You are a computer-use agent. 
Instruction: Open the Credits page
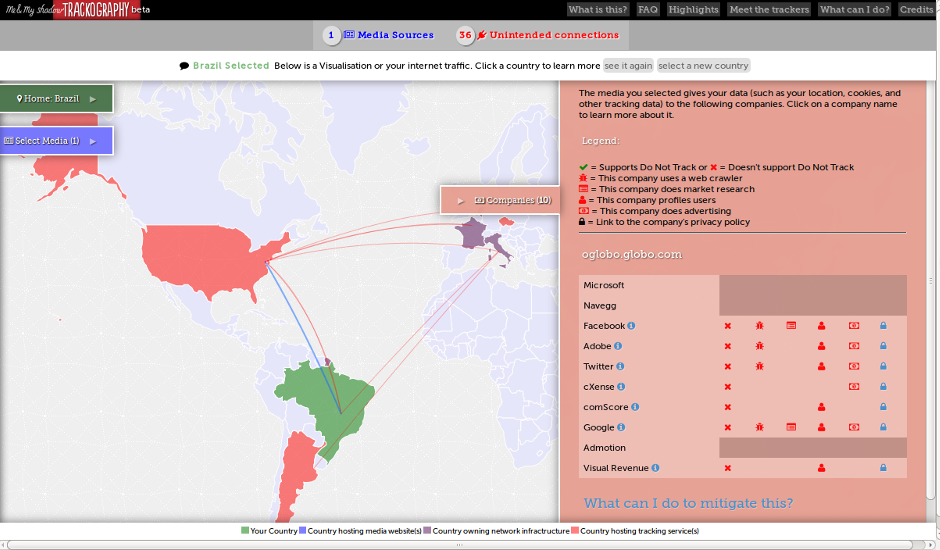(x=916, y=10)
